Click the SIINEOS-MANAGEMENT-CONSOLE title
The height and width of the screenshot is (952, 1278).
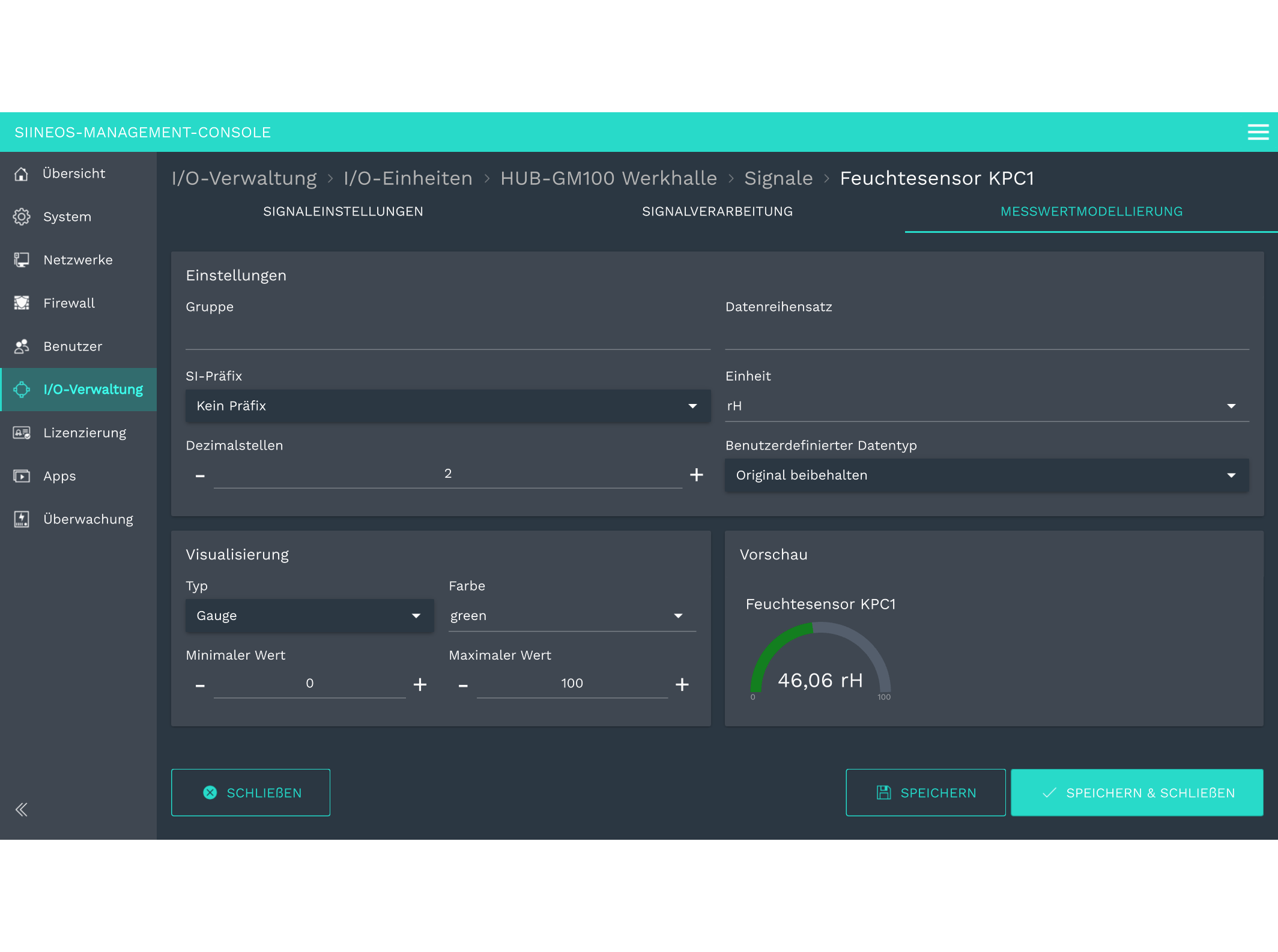click(x=143, y=133)
